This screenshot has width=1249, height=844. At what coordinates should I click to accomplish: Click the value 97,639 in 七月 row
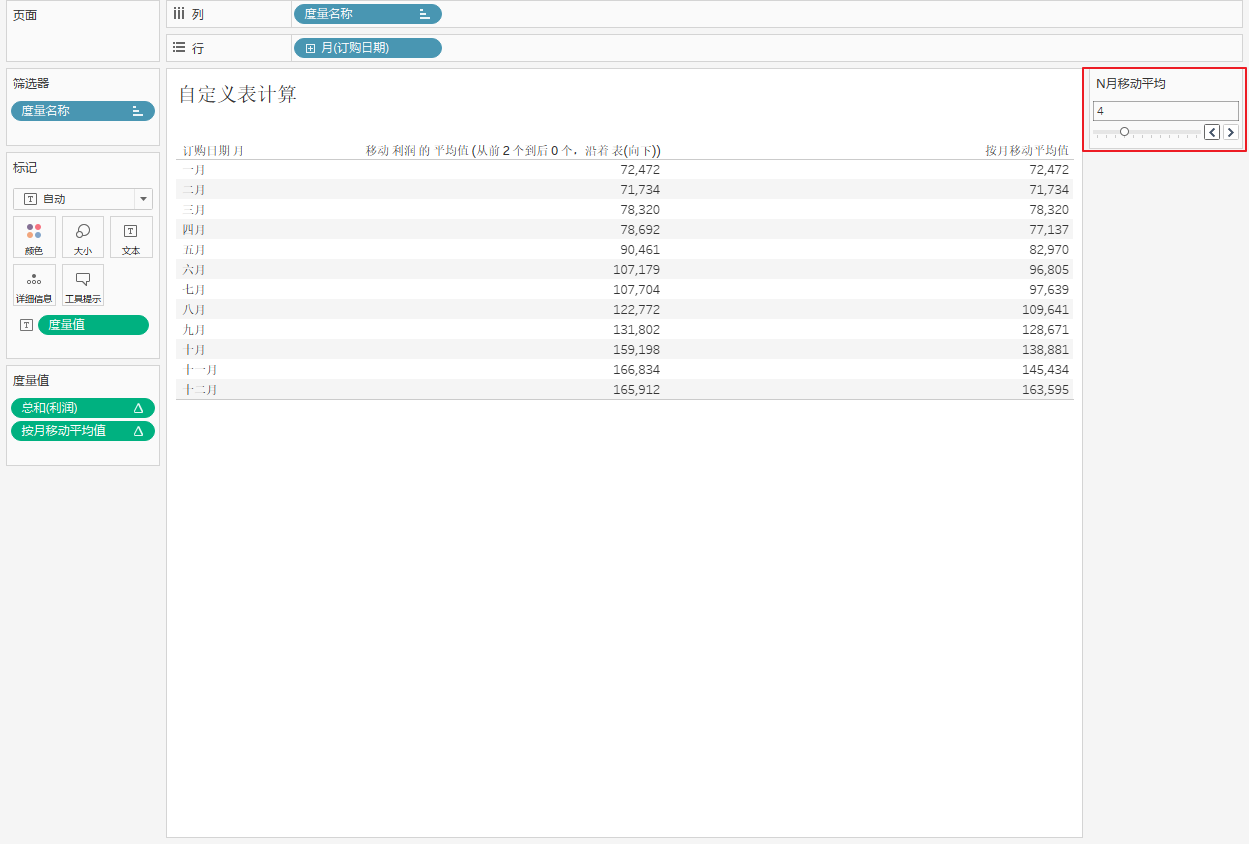(1049, 290)
